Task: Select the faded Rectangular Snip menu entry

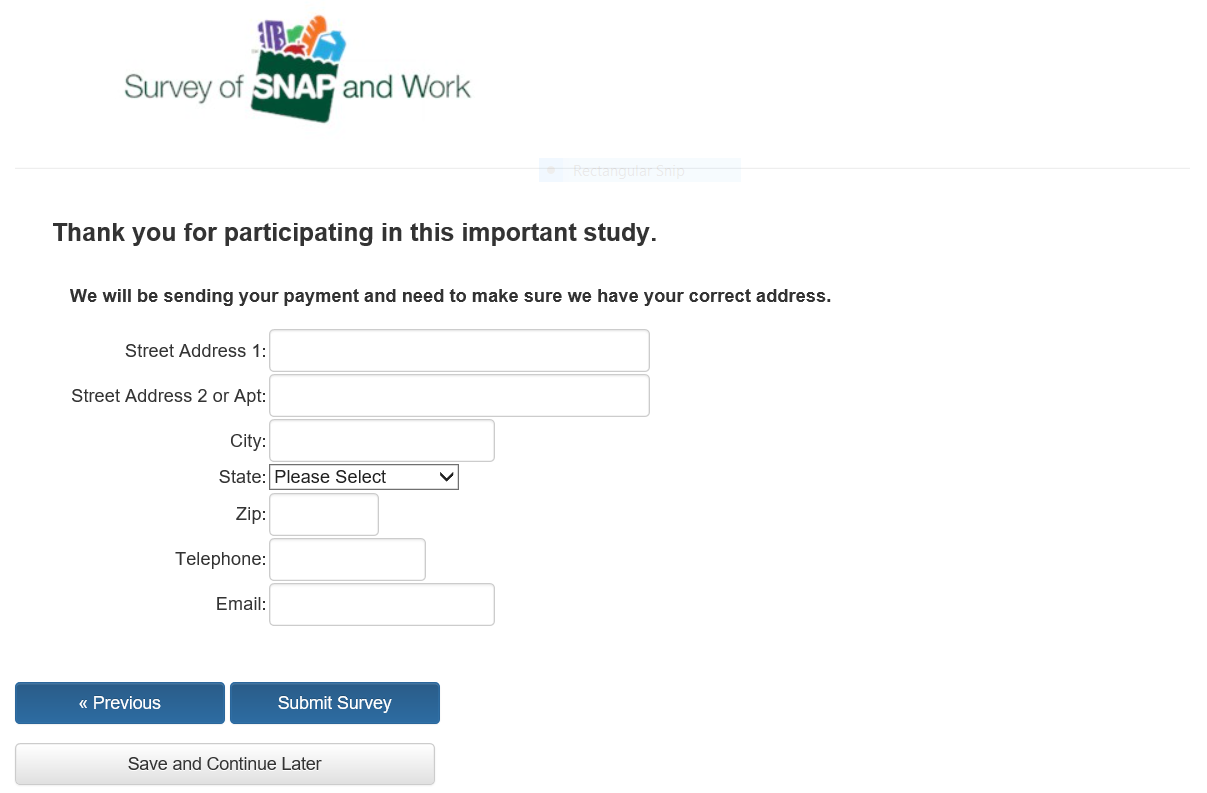Action: click(x=628, y=171)
